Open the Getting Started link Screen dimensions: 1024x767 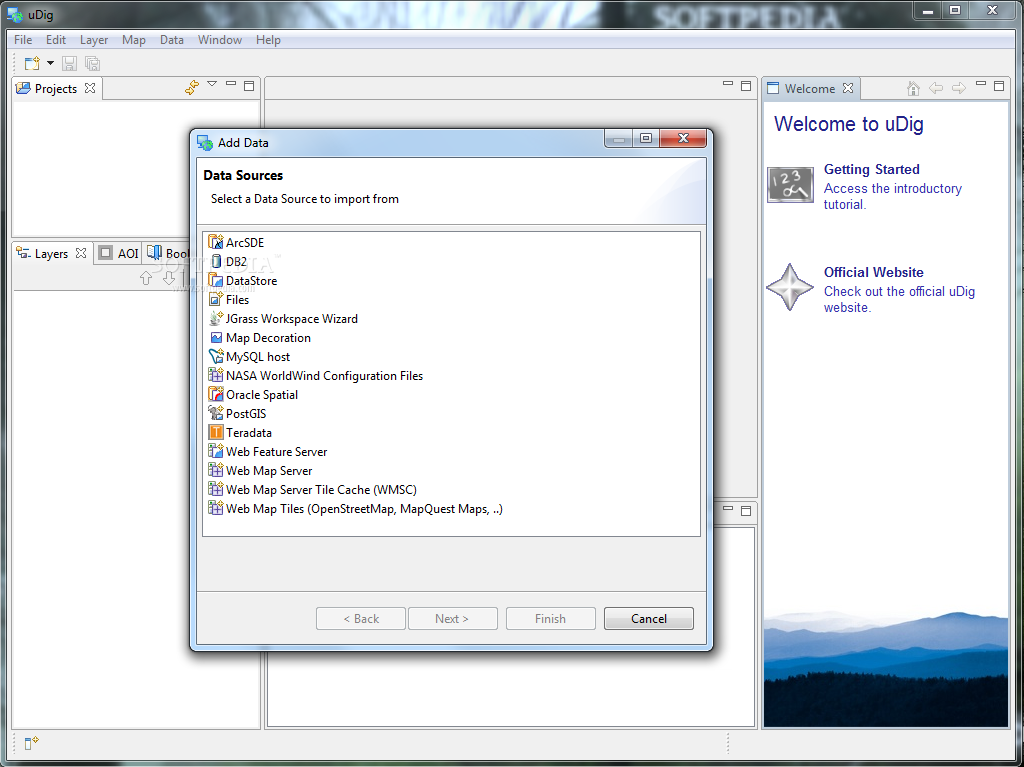[x=871, y=169]
